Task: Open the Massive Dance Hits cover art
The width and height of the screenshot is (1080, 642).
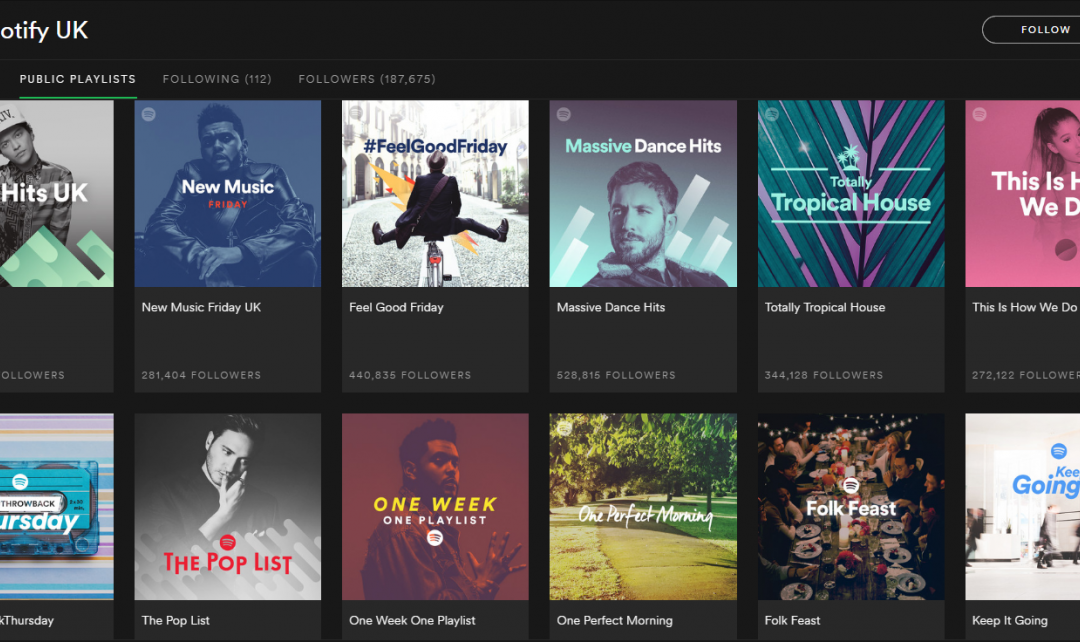Action: [x=643, y=194]
